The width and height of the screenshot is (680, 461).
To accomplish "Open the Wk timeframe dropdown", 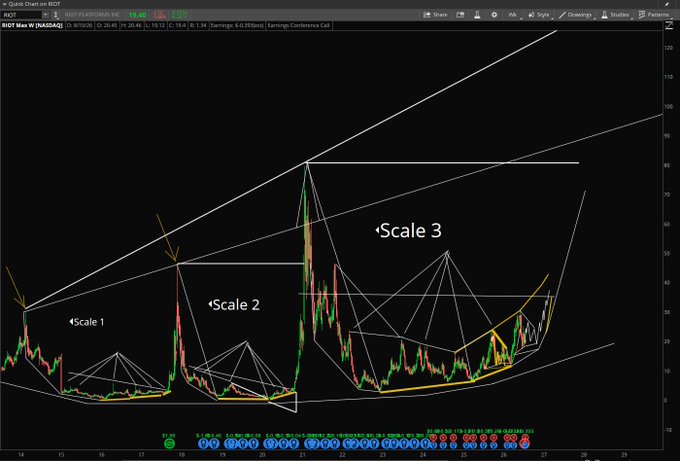I will [x=513, y=15].
